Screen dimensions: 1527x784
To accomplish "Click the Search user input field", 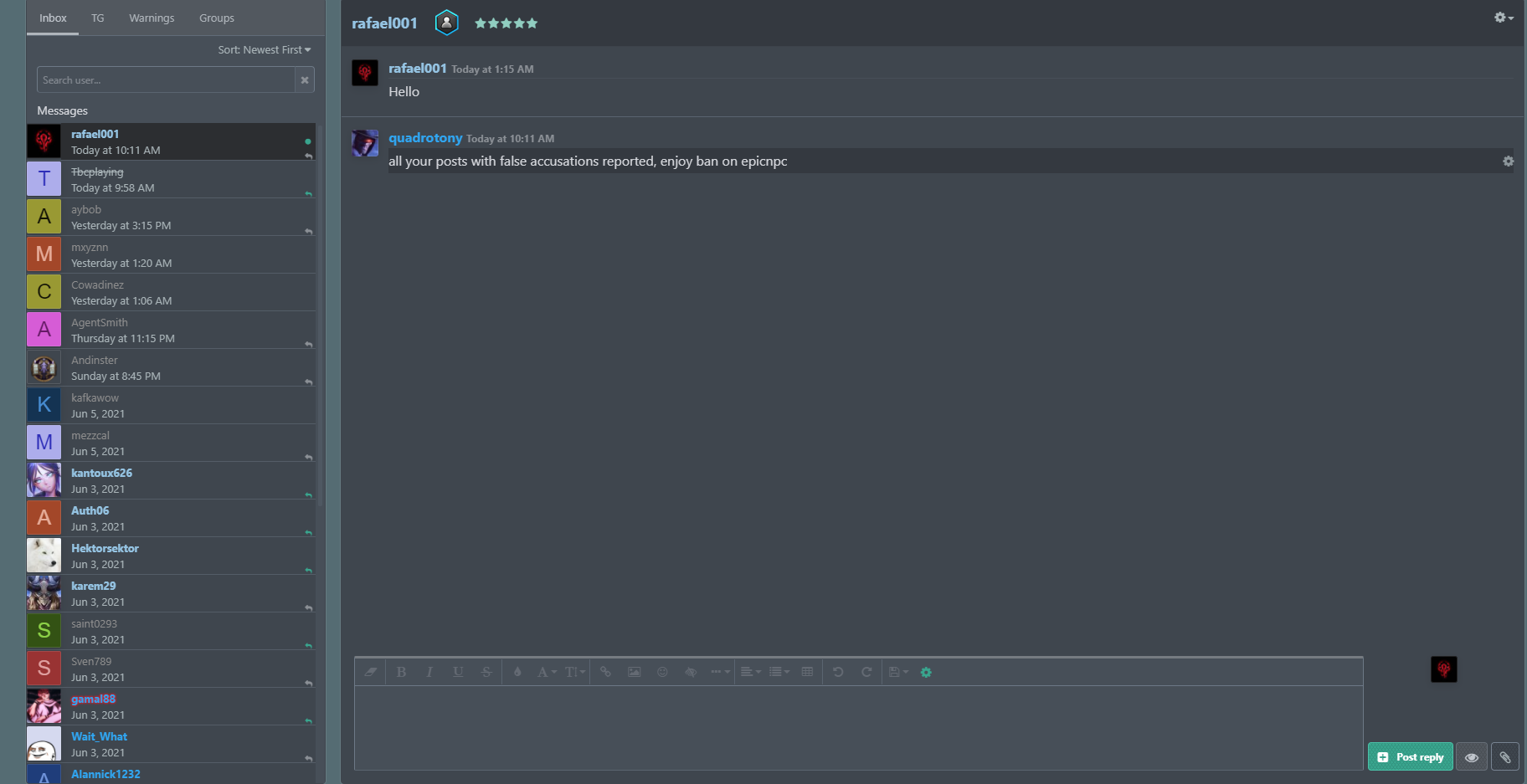I will coord(166,80).
